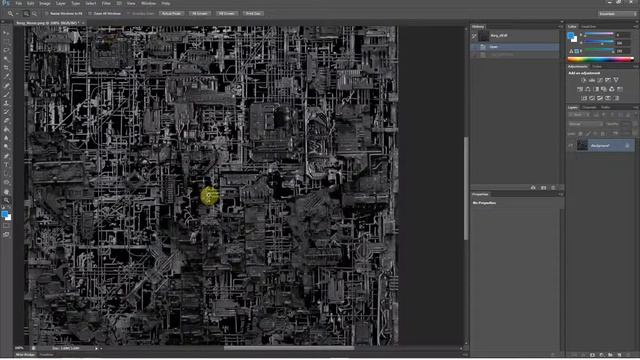Select the Clone Stamp tool
This screenshot has width=640, height=360.
(6, 103)
